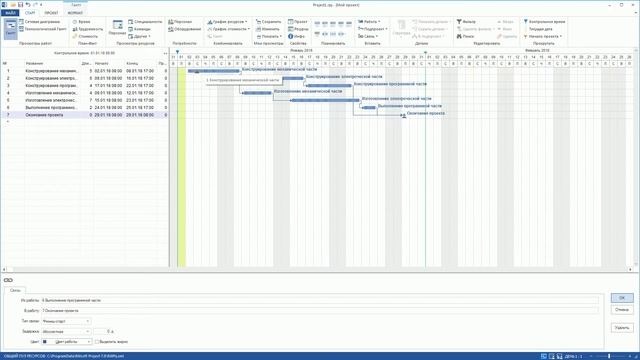Confirm with the OK button
The width and height of the screenshot is (640, 360).
tap(622, 298)
